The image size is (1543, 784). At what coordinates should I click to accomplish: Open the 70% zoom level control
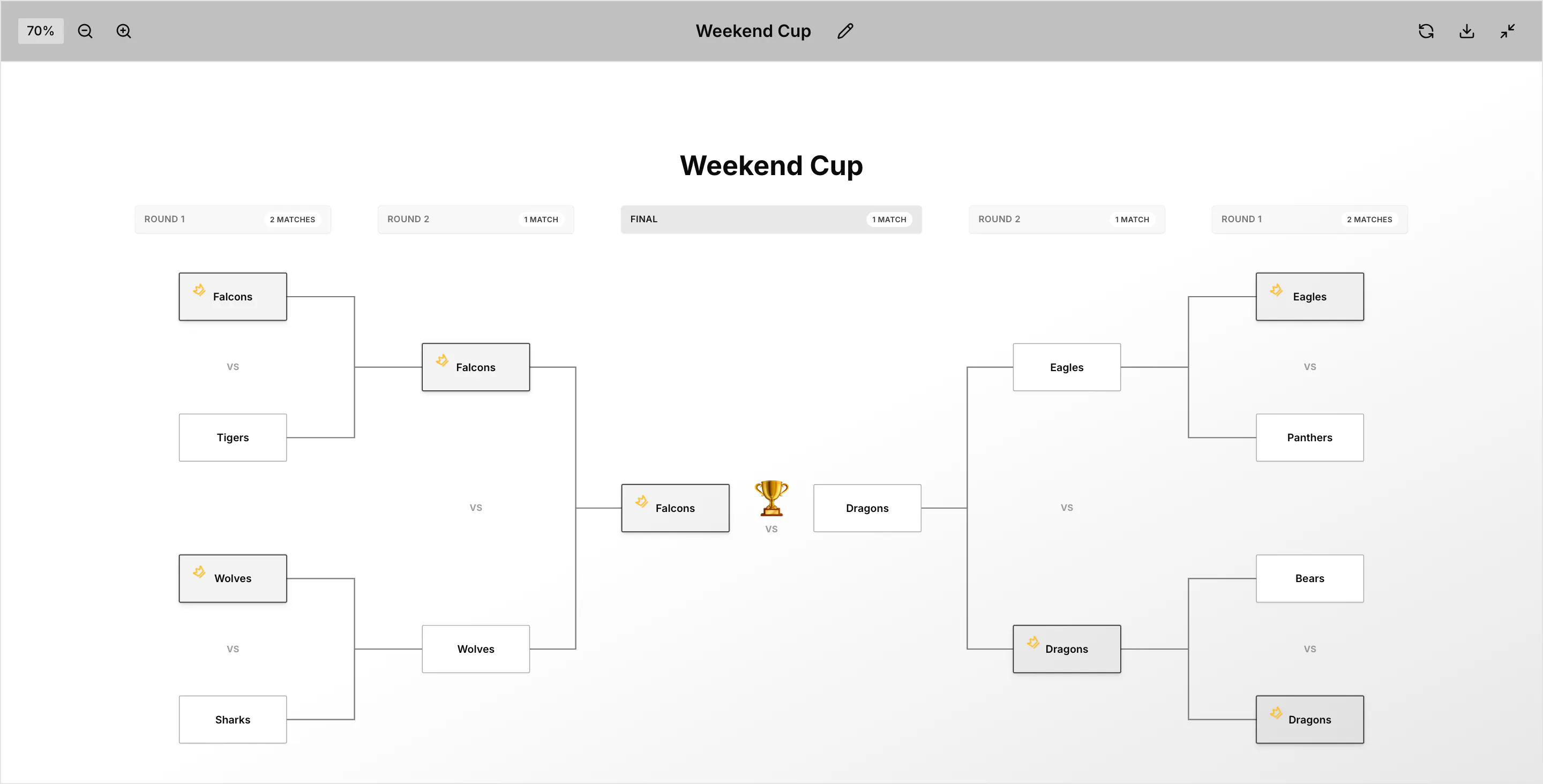point(41,31)
